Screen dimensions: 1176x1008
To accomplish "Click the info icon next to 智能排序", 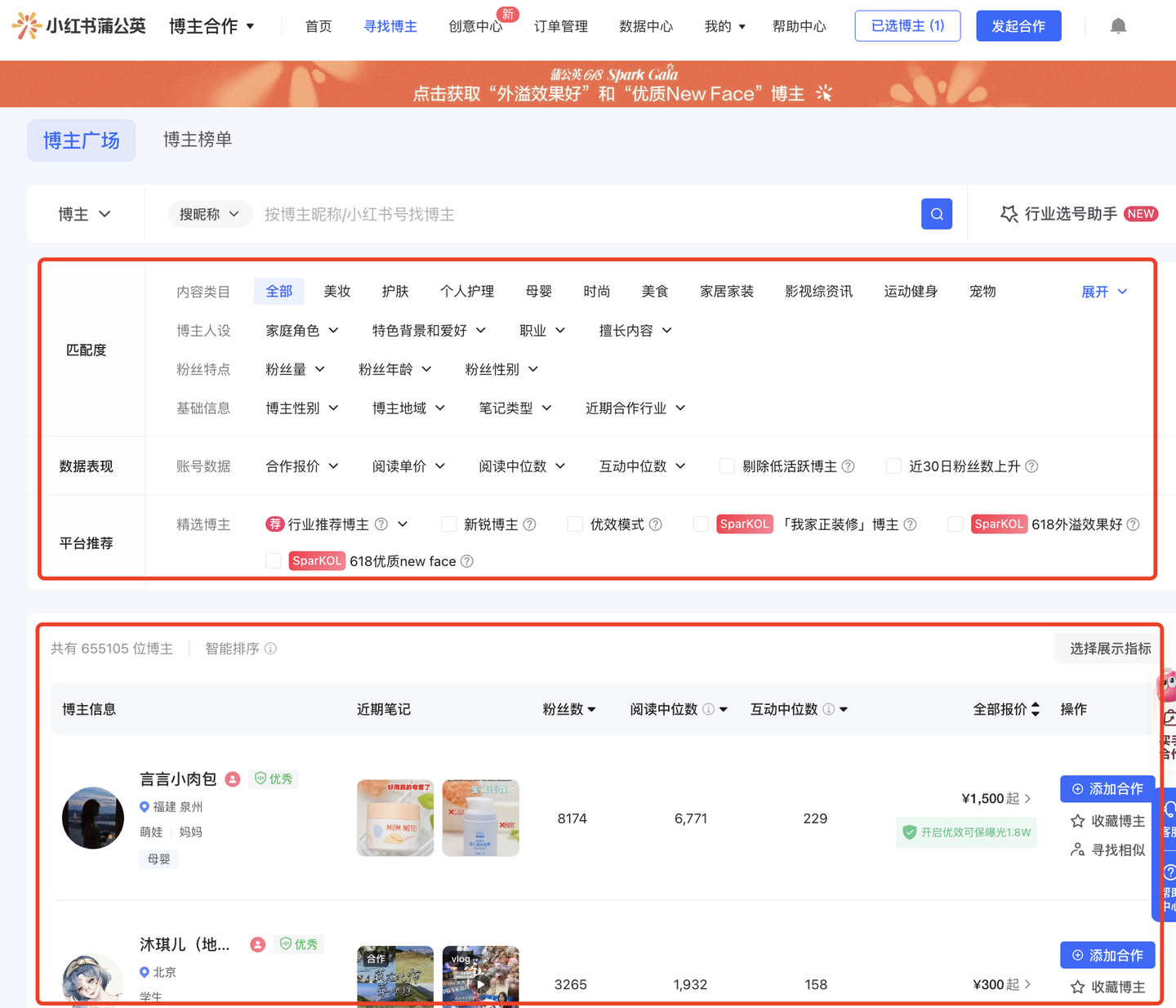I will [x=273, y=648].
